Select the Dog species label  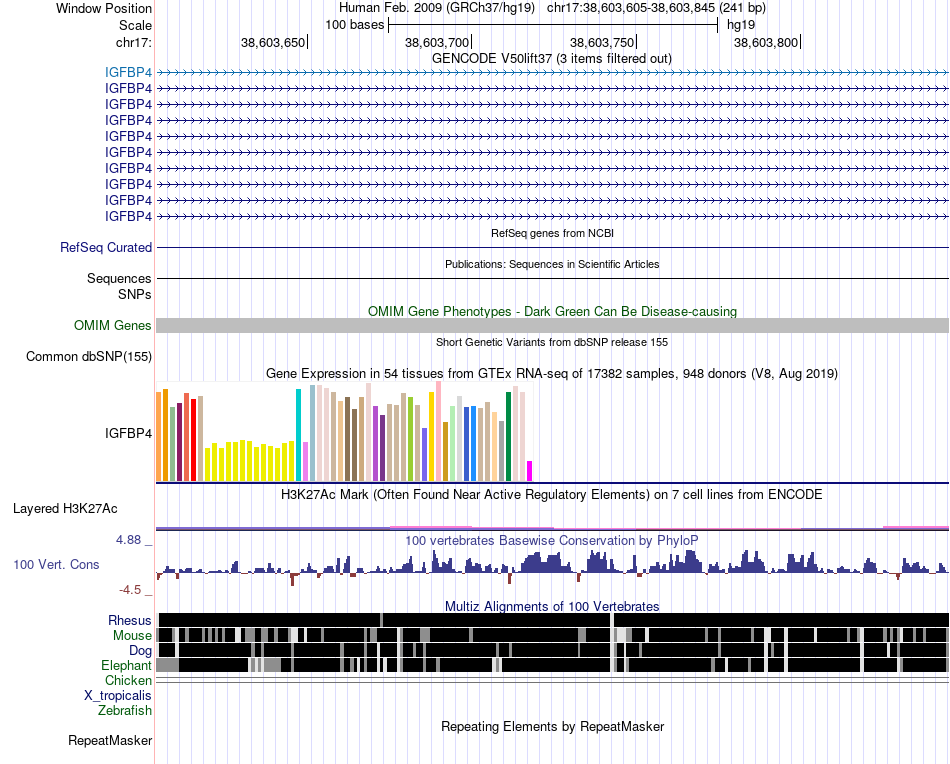[140, 651]
